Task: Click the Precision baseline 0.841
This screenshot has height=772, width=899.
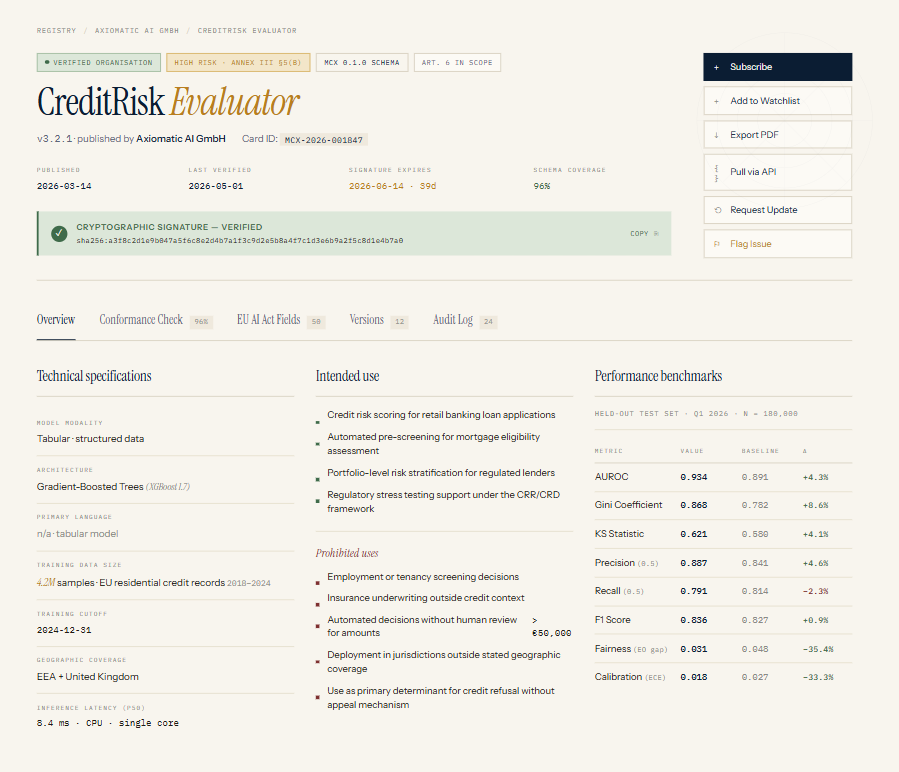Action: [x=755, y=563]
